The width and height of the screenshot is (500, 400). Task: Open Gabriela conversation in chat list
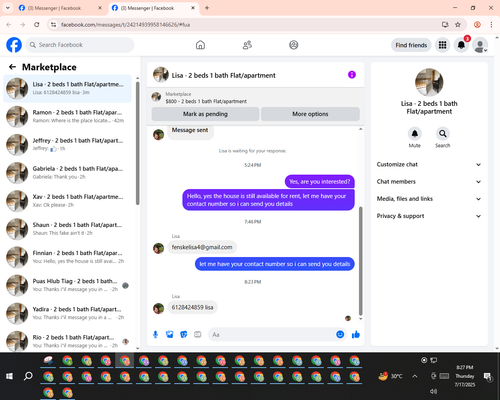[x=67, y=173]
